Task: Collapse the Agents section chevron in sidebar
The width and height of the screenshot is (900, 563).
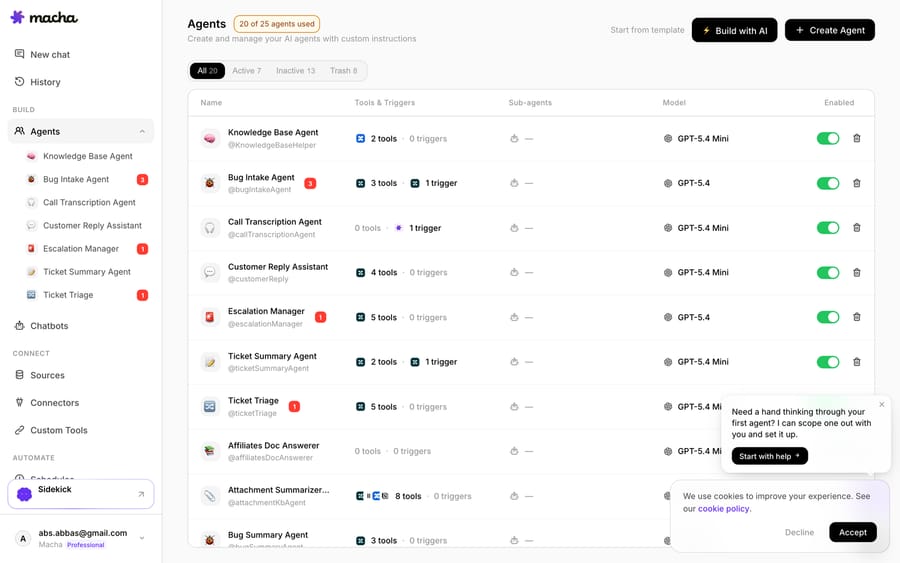Action: pyautogui.click(x=142, y=131)
